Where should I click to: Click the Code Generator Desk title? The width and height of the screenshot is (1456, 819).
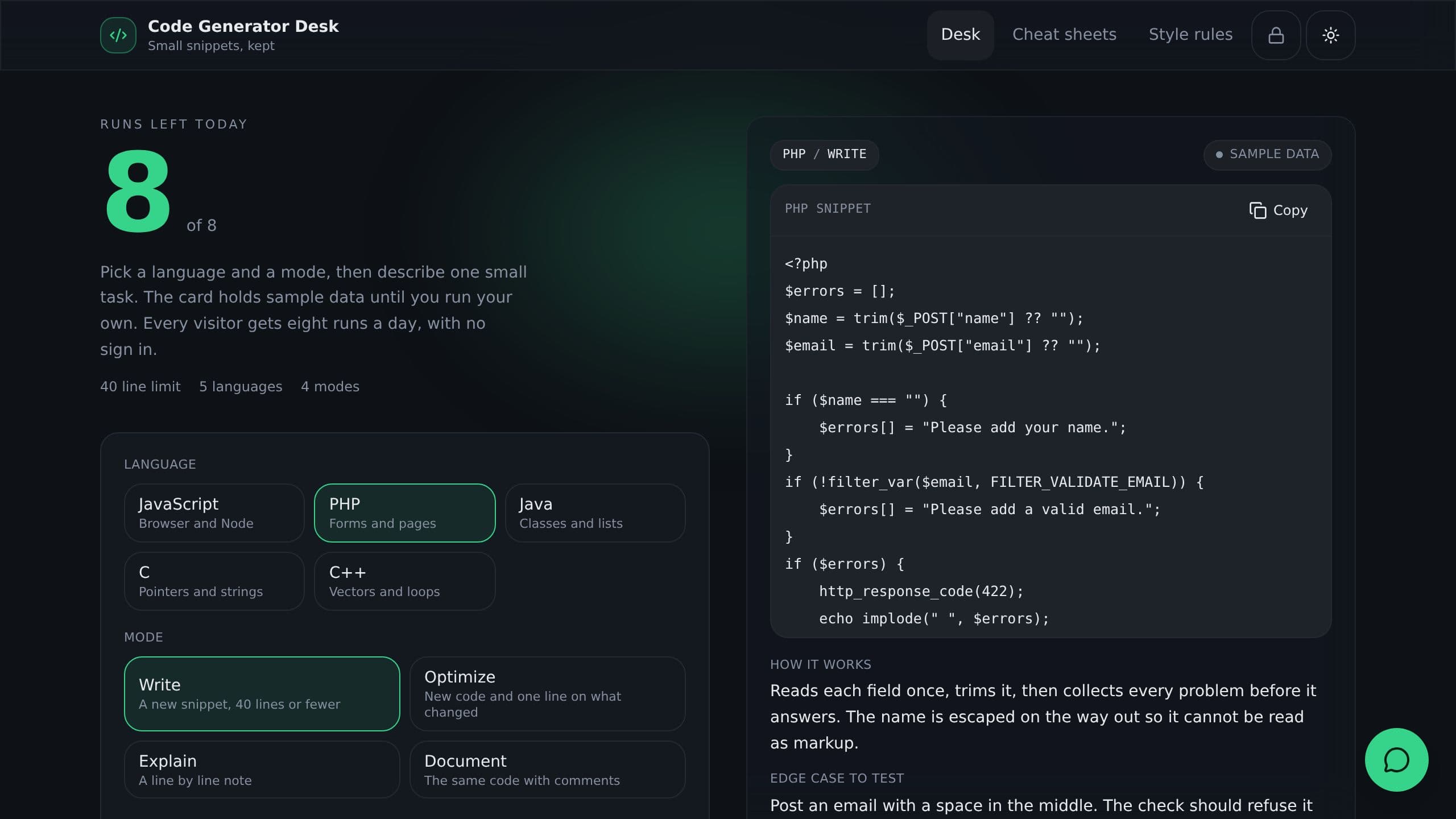[243, 26]
